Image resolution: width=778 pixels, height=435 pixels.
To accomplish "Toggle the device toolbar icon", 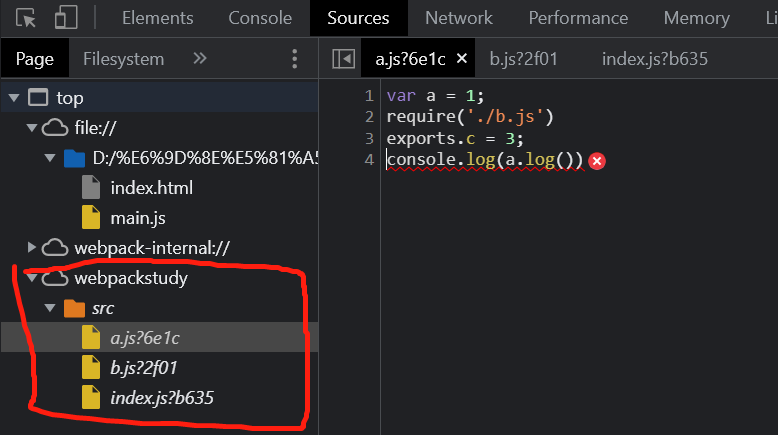I will pos(66,18).
